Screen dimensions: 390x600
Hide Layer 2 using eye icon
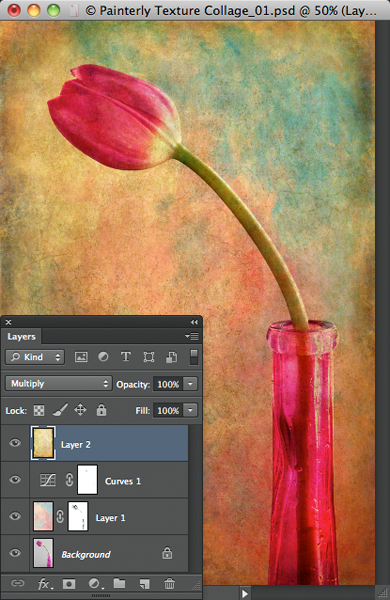(x=15, y=443)
